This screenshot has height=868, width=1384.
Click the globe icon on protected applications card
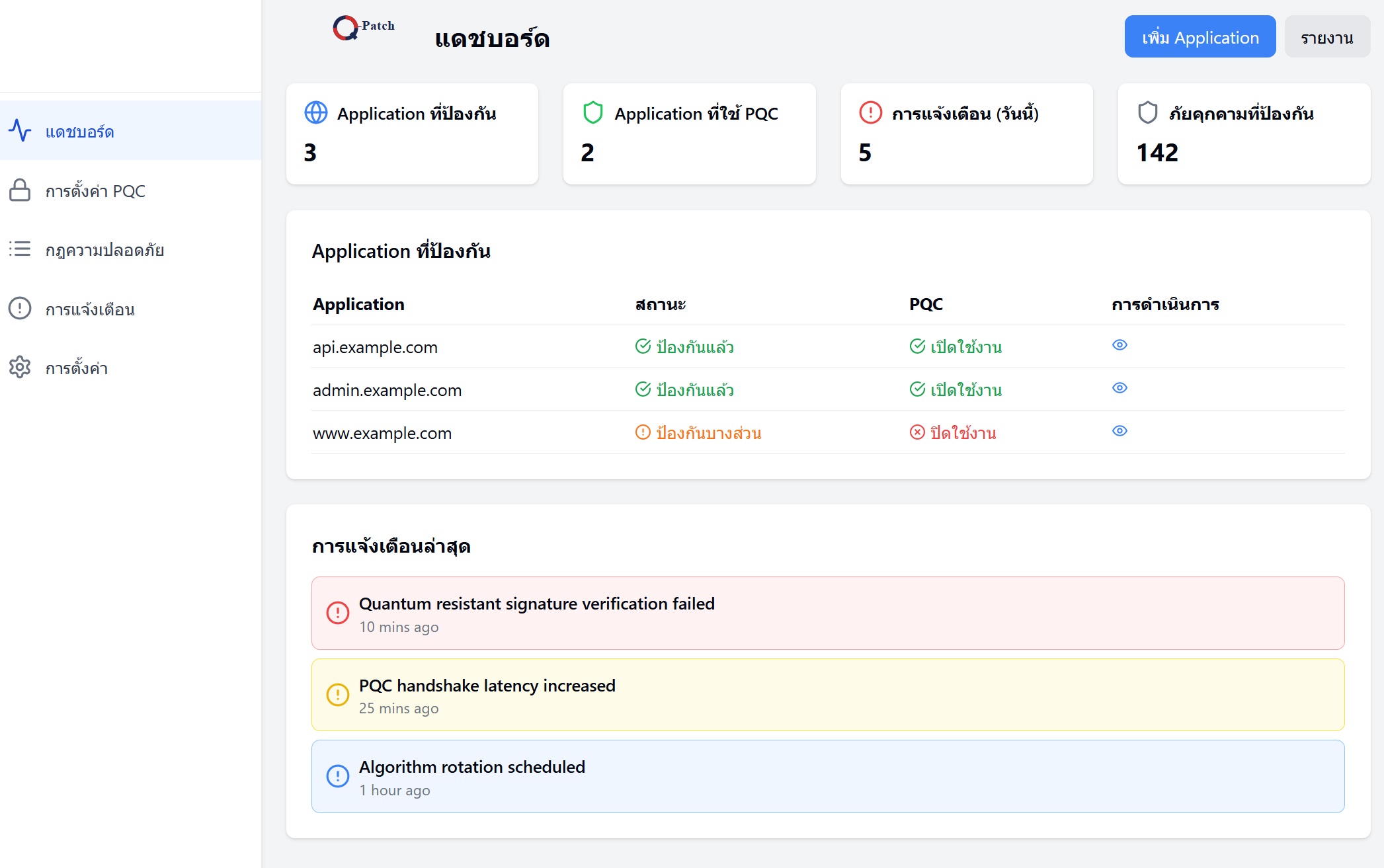pos(315,113)
